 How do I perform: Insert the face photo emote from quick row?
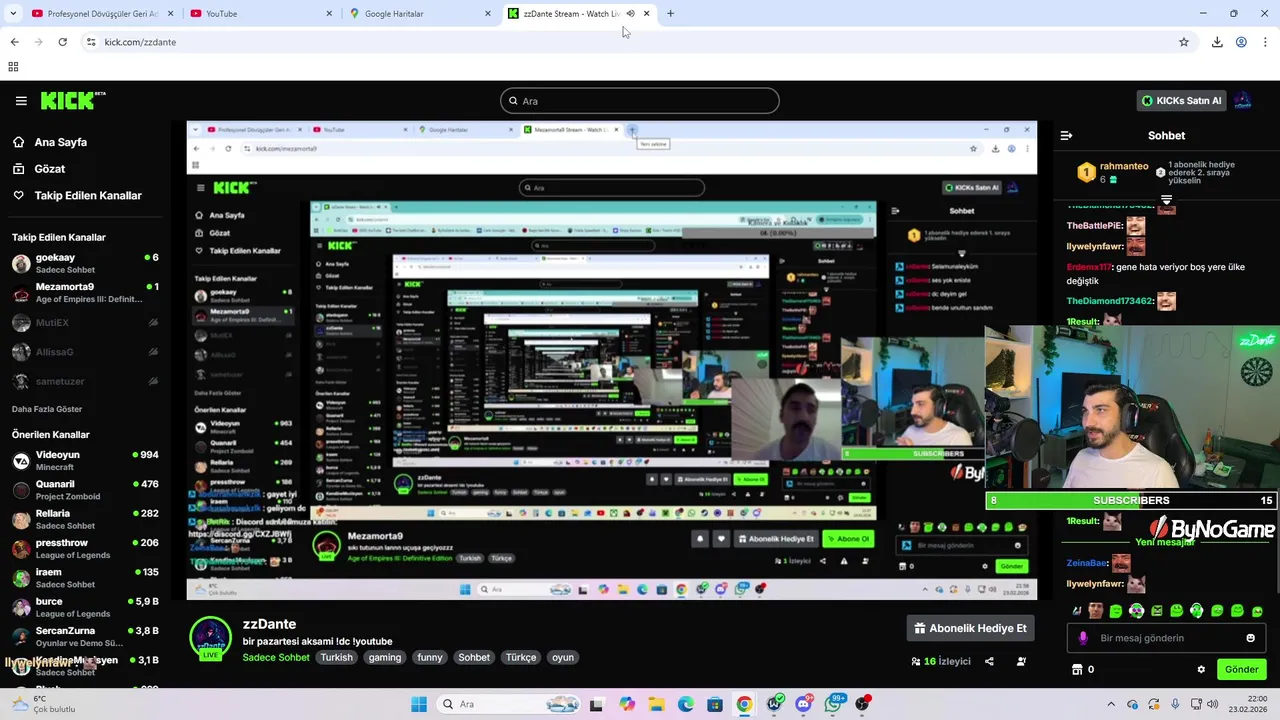tap(1096, 611)
